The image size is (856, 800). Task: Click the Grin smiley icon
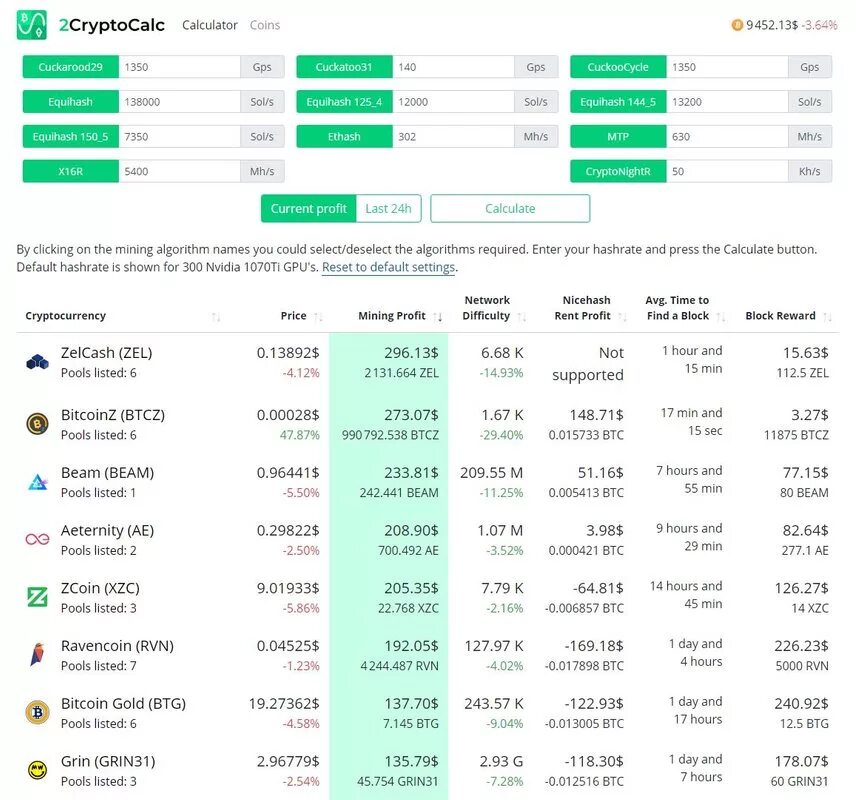click(37, 770)
